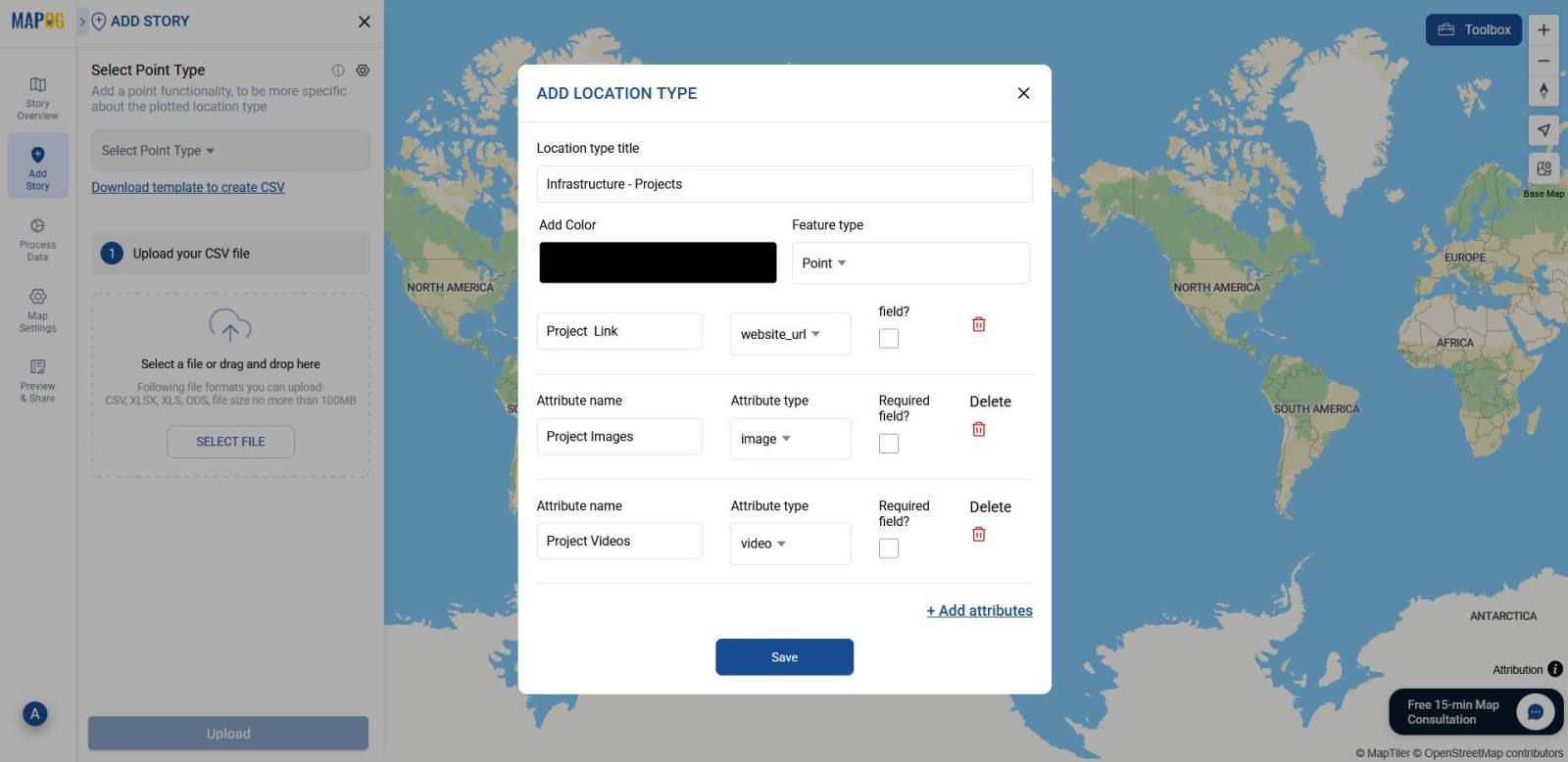Image resolution: width=1568 pixels, height=762 pixels.
Task: Check the Required field box for Project Link
Action: (x=888, y=337)
